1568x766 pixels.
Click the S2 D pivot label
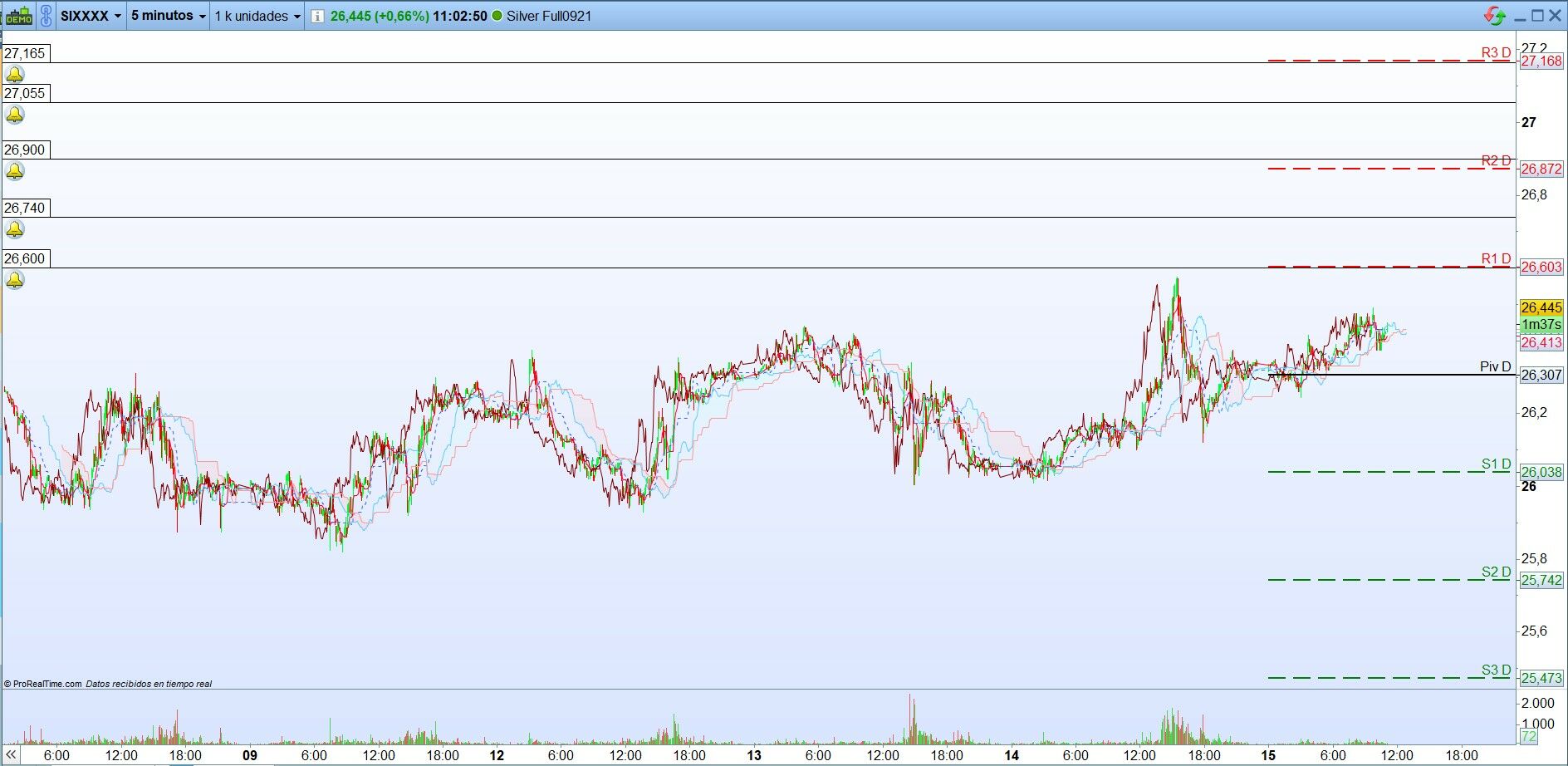1496,572
